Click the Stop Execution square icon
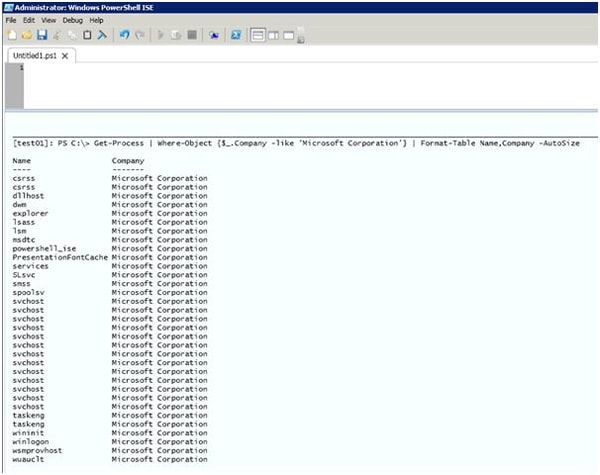 [192, 35]
